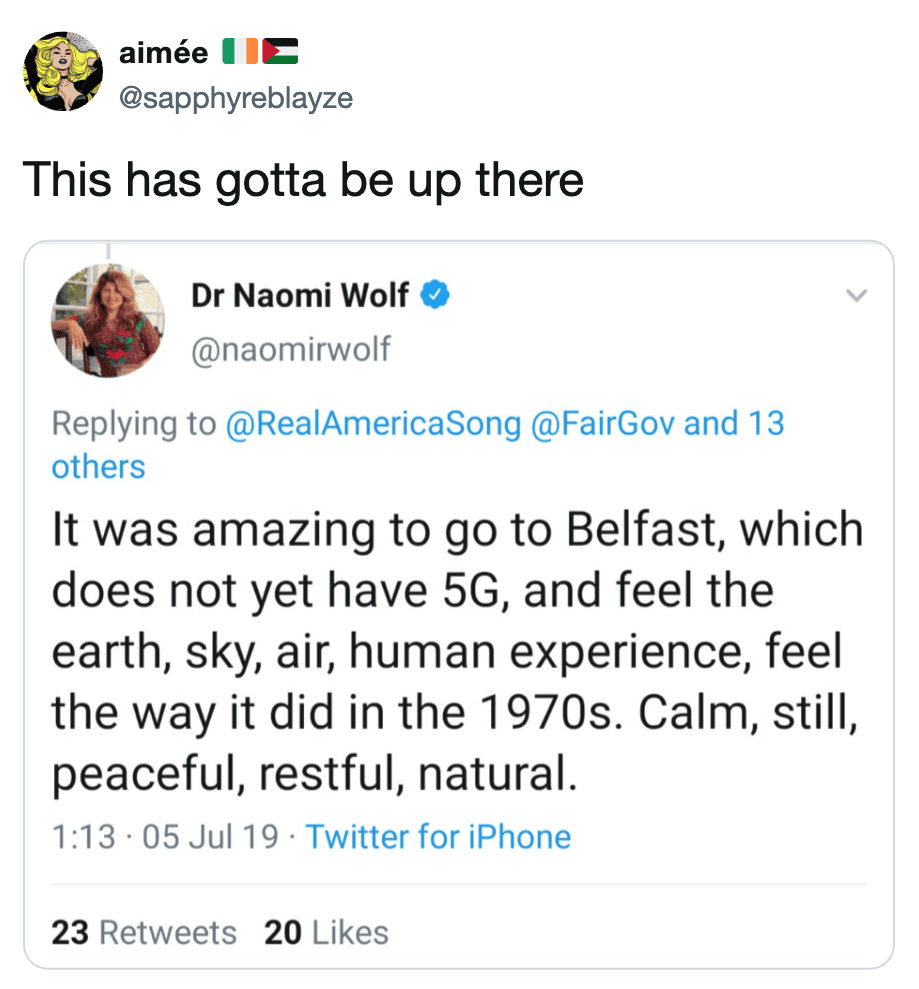Click the Irish flag emoji
The width and height of the screenshot is (919, 989).
coord(239,52)
